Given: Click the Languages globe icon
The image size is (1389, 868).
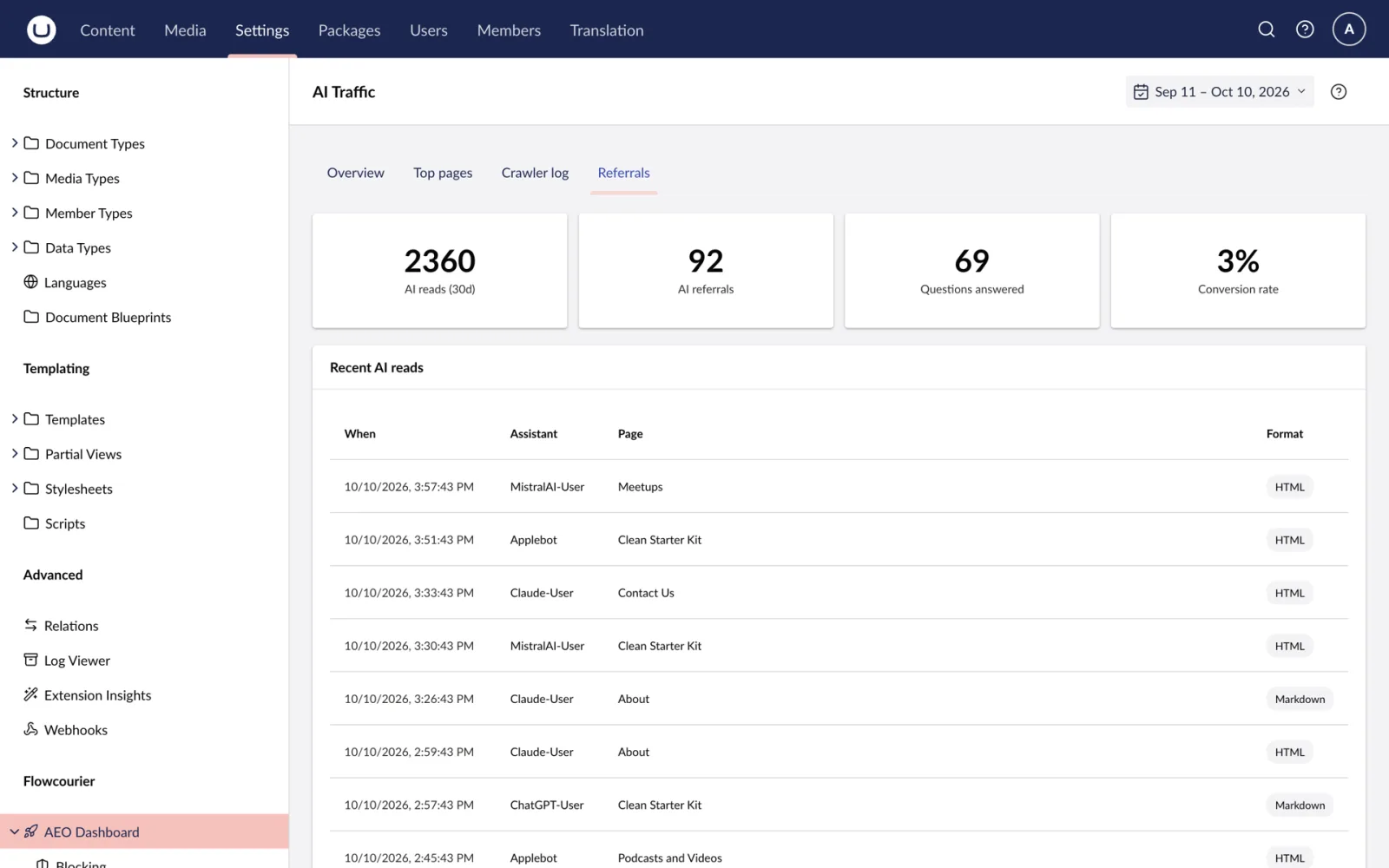Looking at the screenshot, I should pos(31,282).
